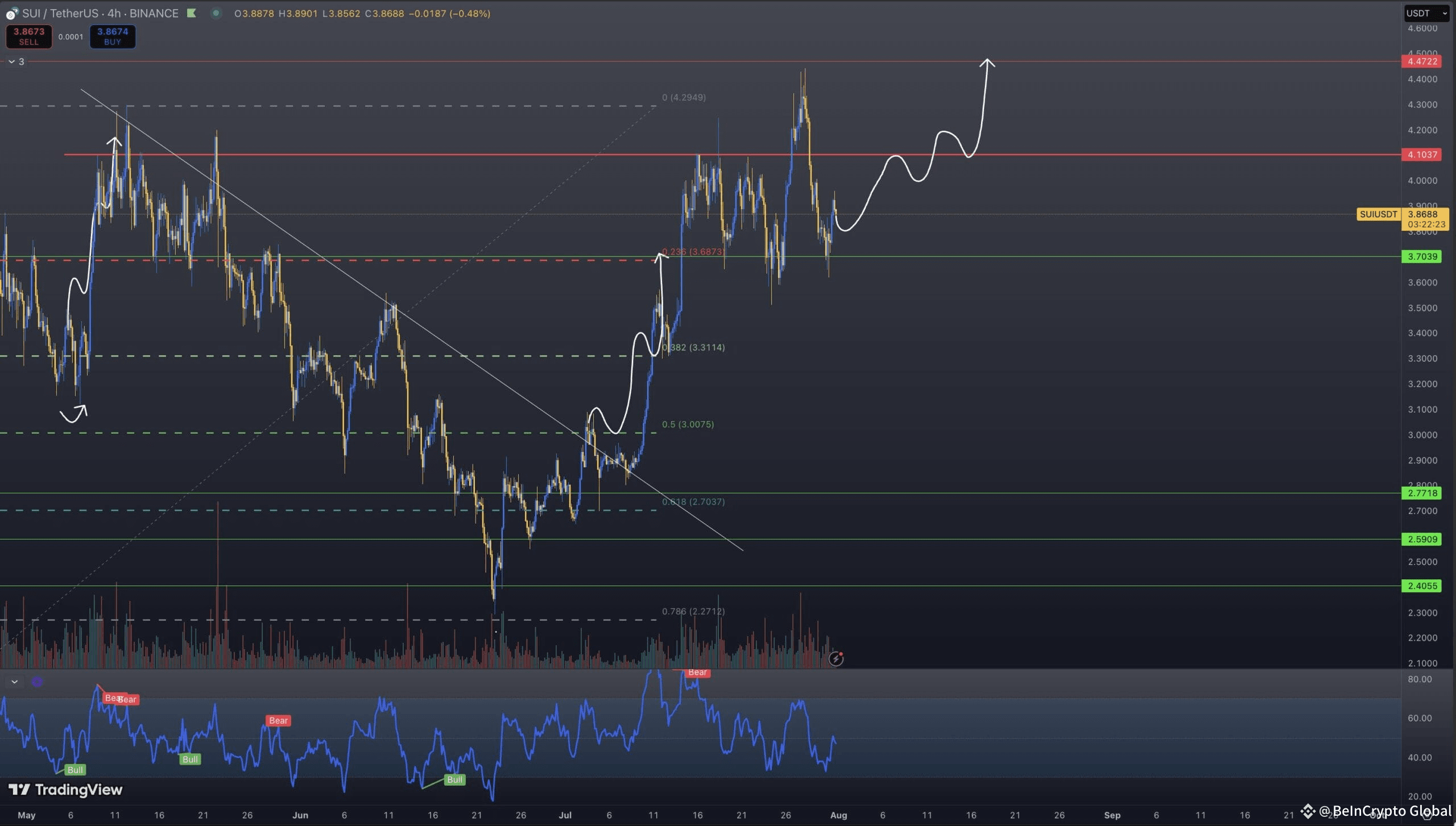1456x826 pixels.
Task: Select the 4.4722 red price line label
Action: point(1421,61)
